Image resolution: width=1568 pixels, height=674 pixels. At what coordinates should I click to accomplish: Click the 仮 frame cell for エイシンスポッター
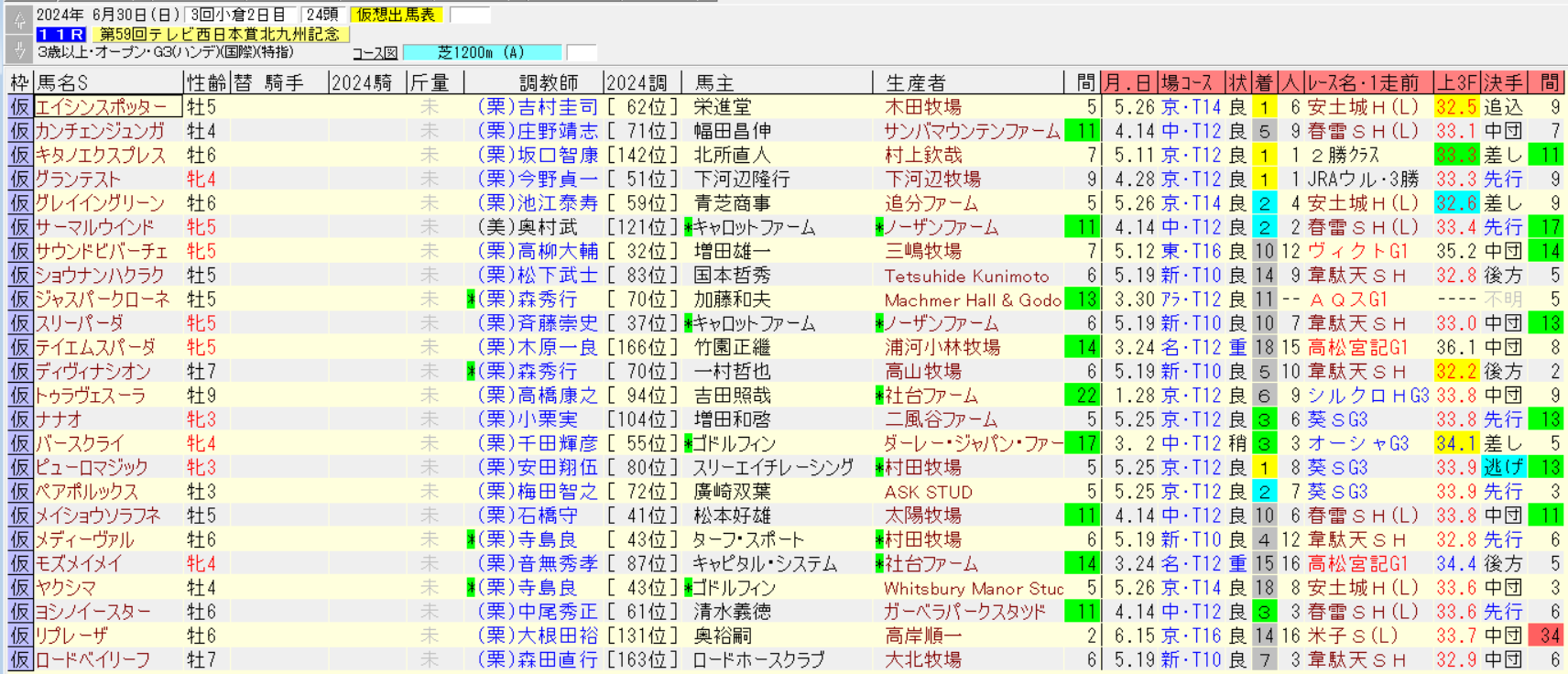[19, 107]
